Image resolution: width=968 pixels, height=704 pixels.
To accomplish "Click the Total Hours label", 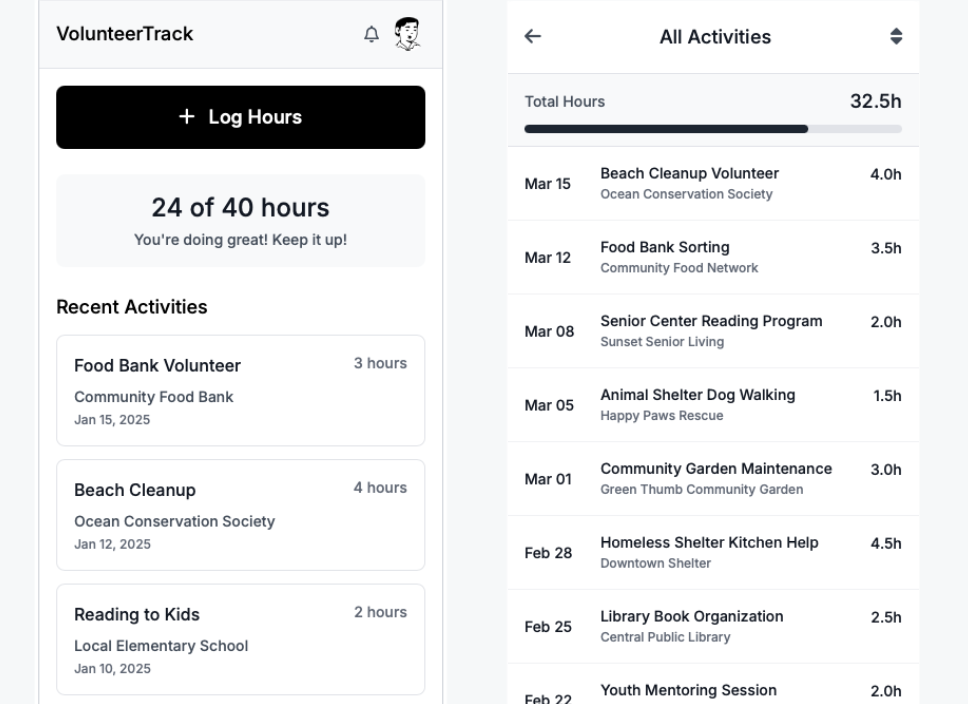I will (x=564, y=101).
